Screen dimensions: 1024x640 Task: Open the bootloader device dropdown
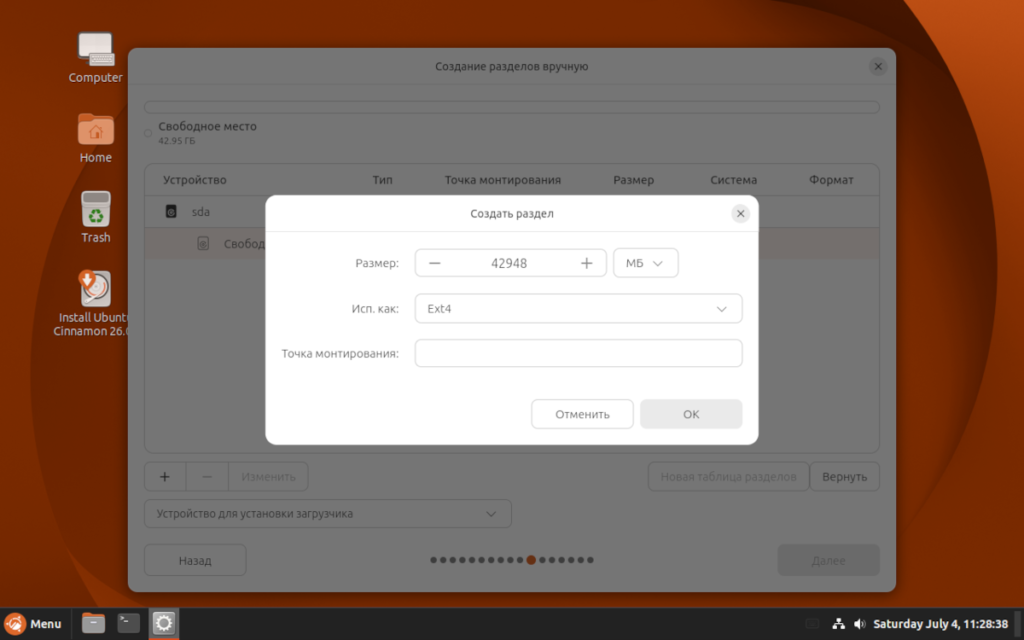tap(327, 514)
